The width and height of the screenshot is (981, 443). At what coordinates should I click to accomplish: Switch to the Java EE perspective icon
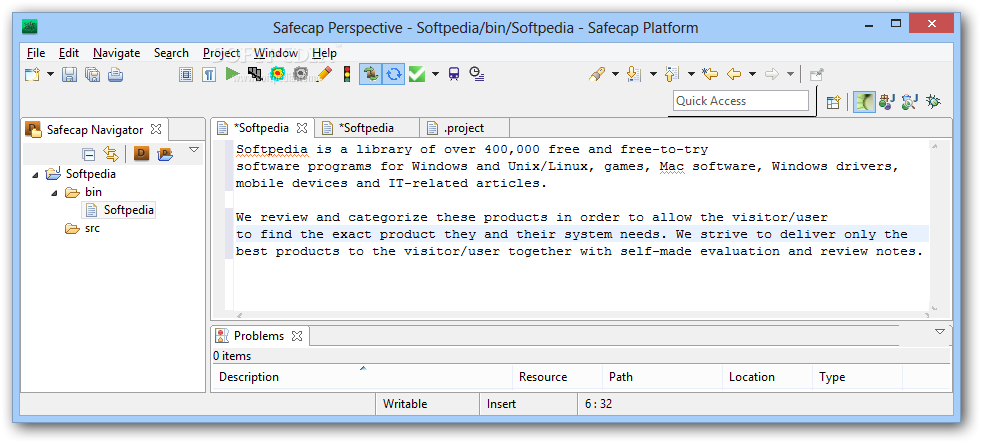[x=887, y=102]
